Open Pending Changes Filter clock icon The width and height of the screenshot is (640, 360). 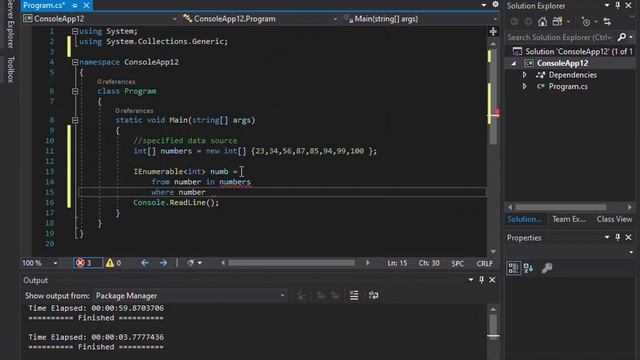point(586,22)
